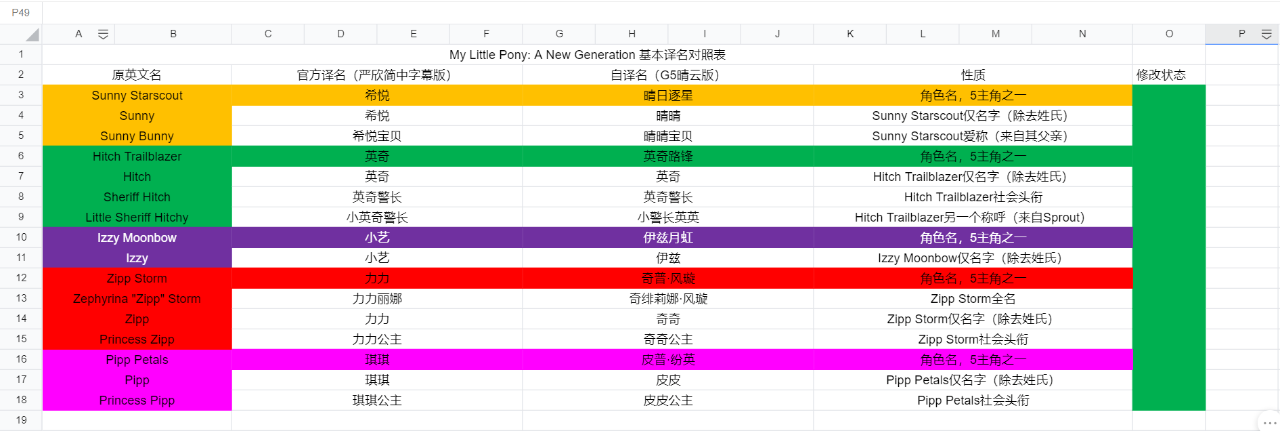This screenshot has width=1280, height=431.
Task: Select the Little Sheriff Hitchy cell
Action: (137, 217)
